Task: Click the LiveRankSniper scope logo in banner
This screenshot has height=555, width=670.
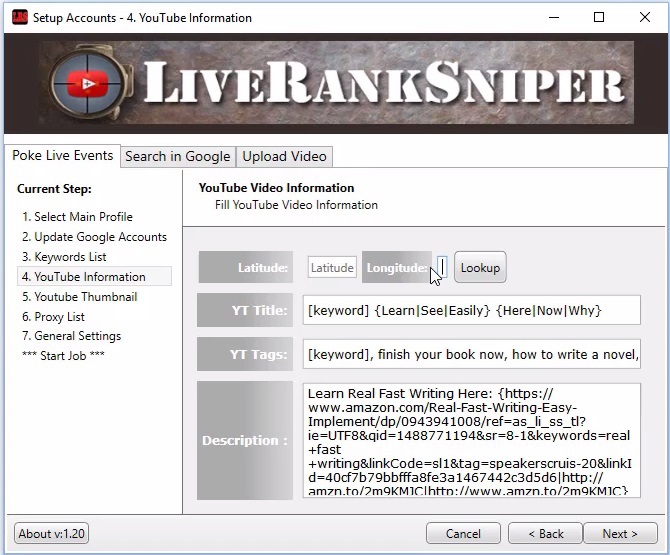Action: click(x=90, y=84)
